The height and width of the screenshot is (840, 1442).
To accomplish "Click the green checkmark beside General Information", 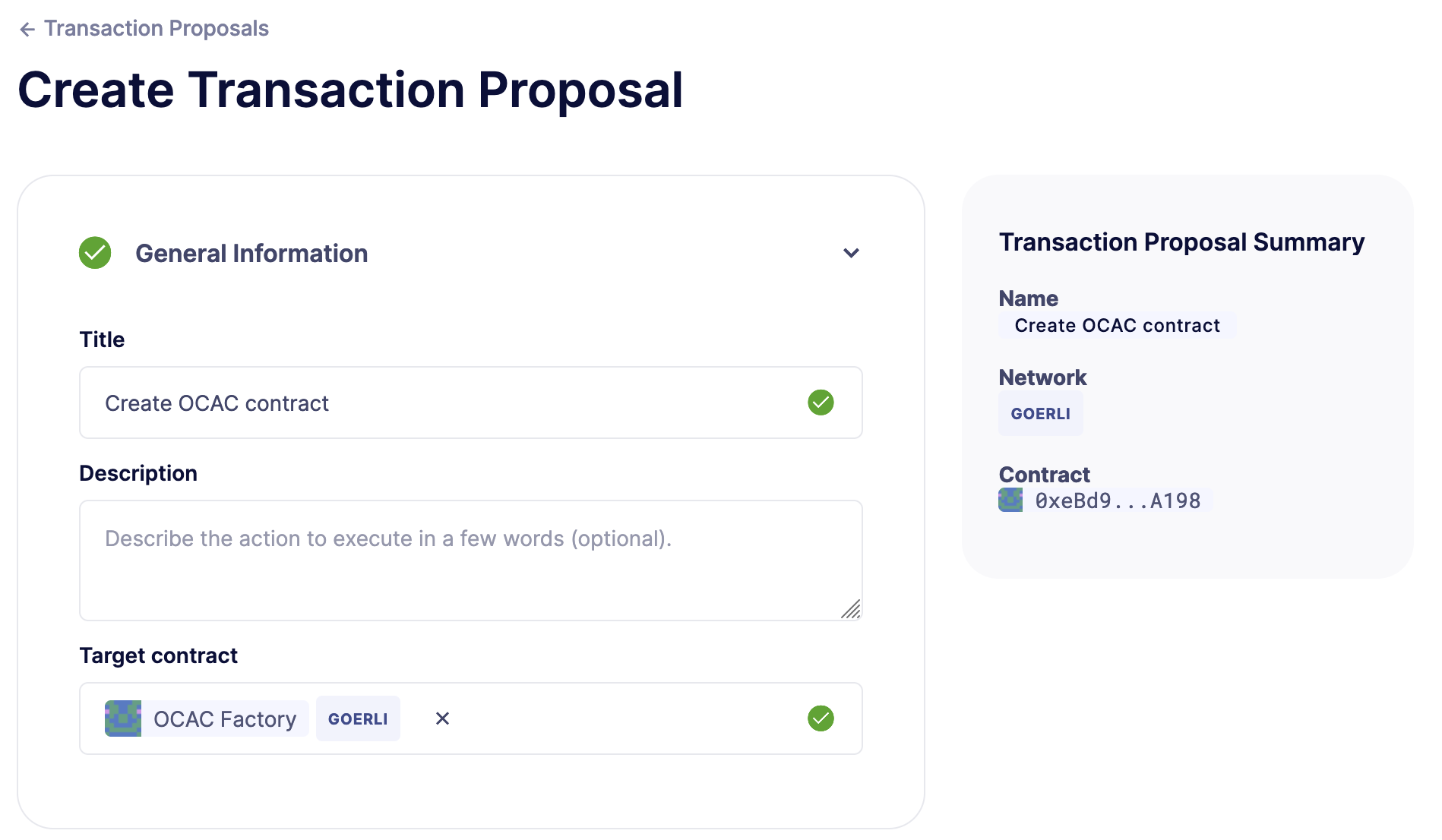I will click(94, 253).
